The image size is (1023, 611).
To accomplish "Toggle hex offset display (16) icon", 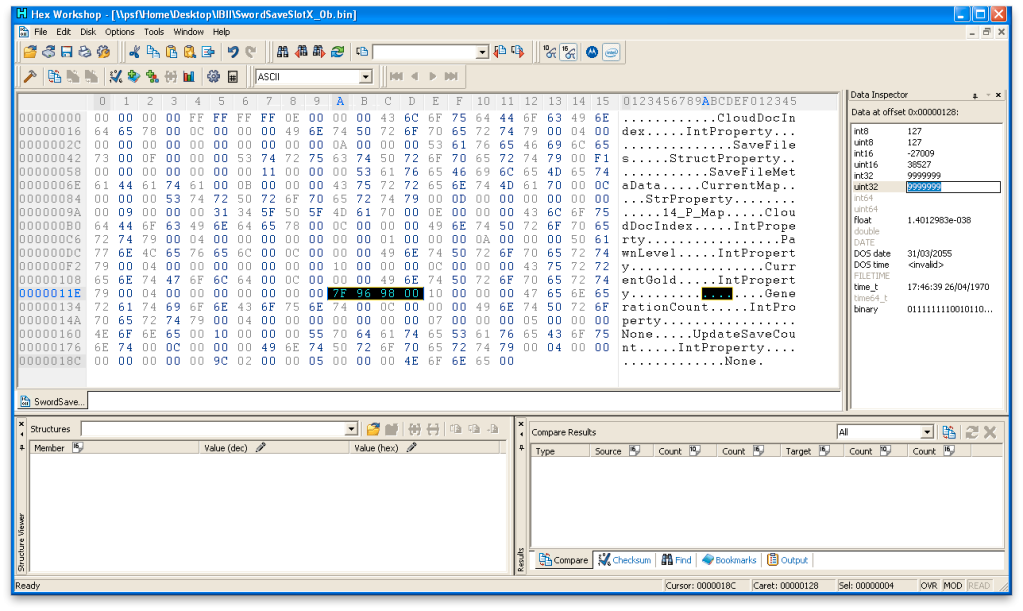I will tap(569, 52).
